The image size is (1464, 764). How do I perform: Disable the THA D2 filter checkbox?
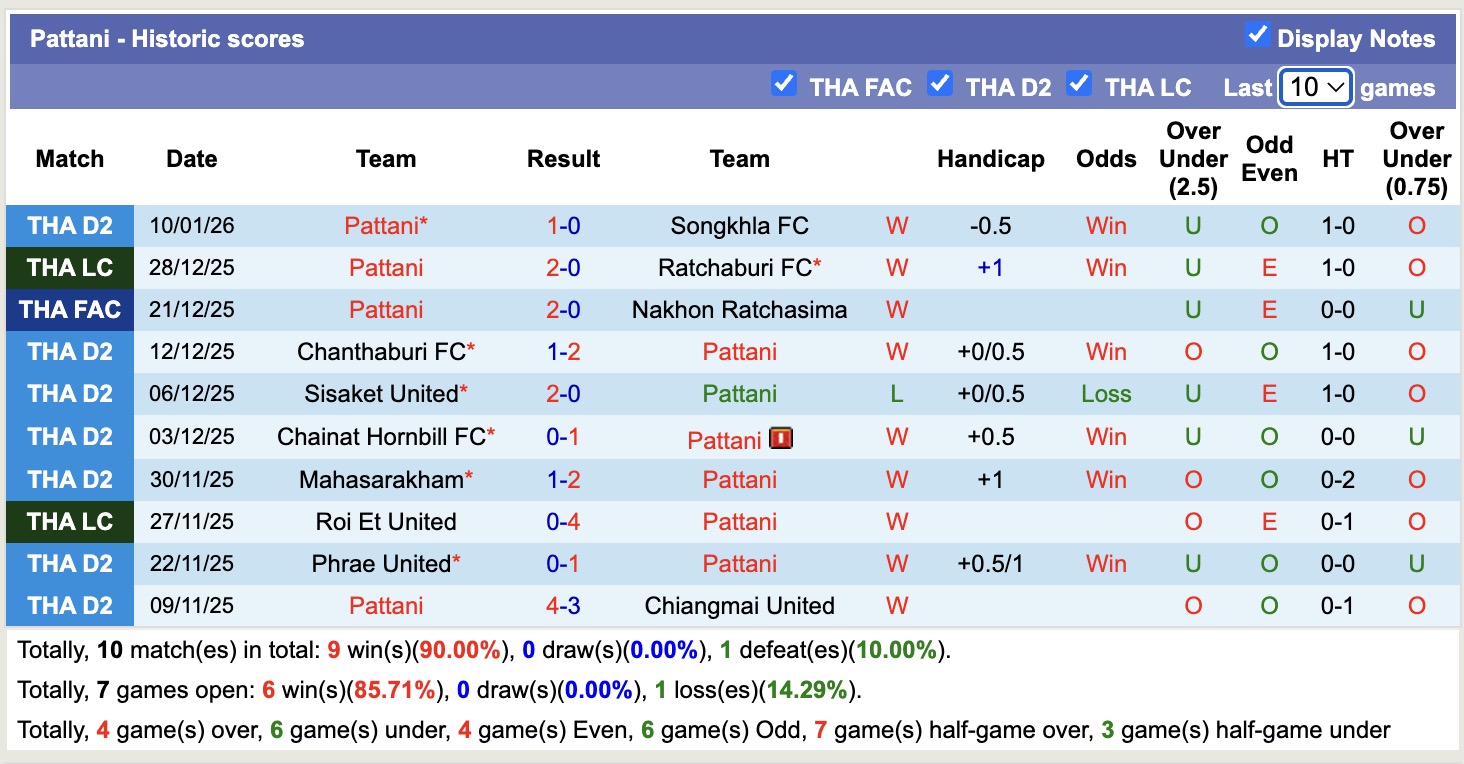(x=940, y=85)
